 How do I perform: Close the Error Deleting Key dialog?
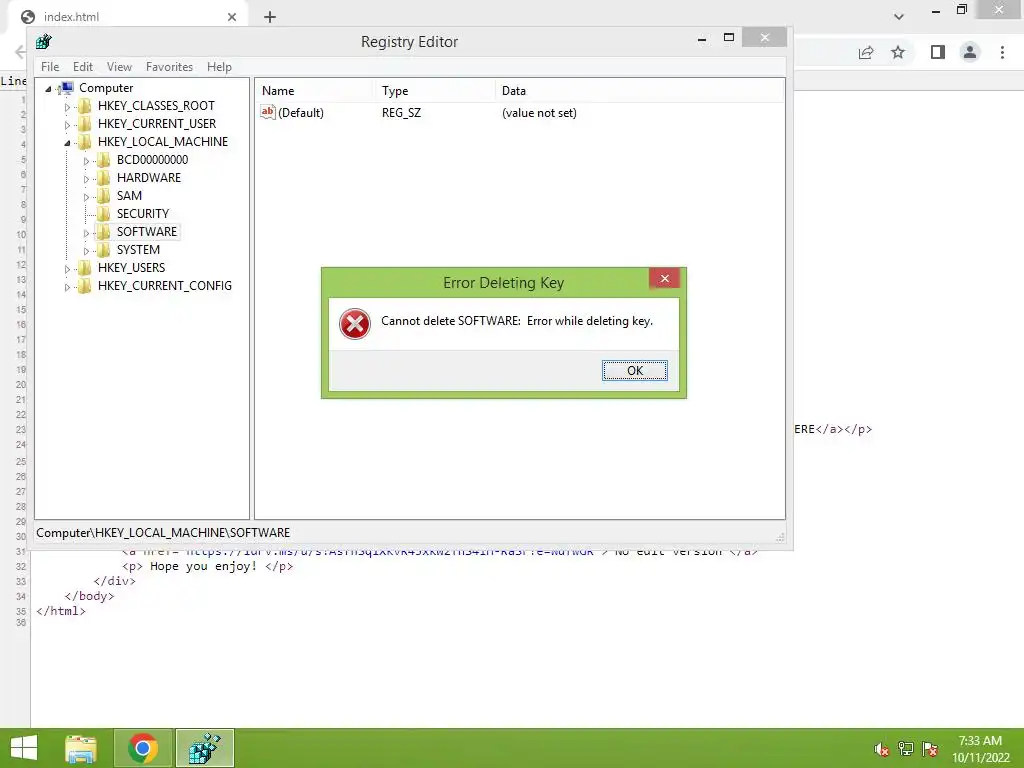coord(664,279)
